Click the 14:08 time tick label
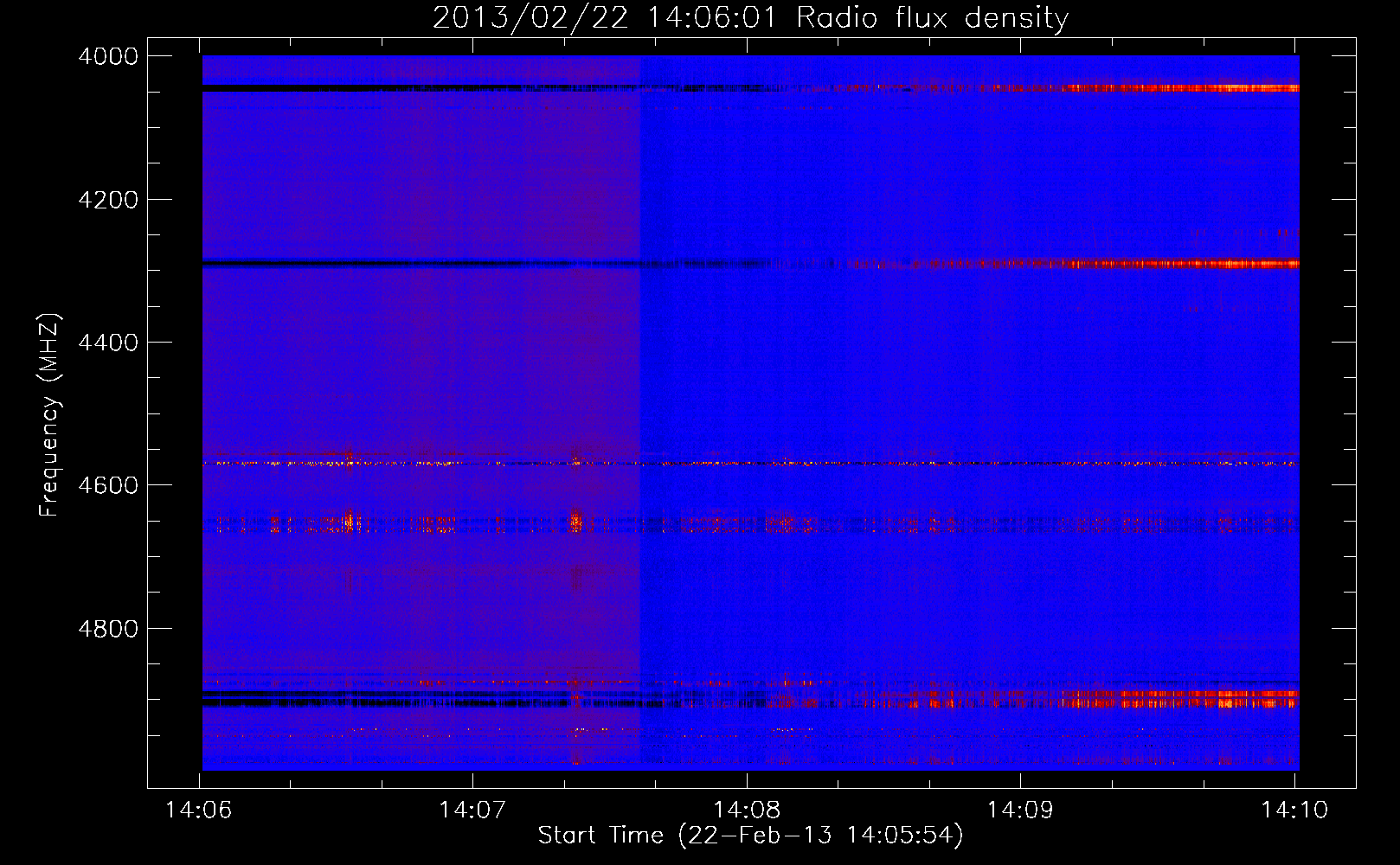The image size is (1400, 865). point(747,810)
